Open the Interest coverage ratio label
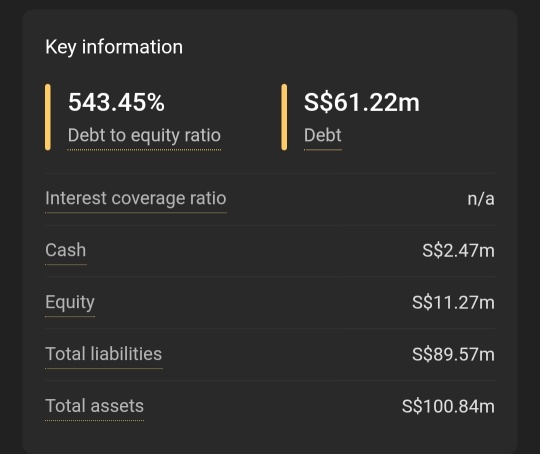The width and height of the screenshot is (540, 454). click(136, 198)
